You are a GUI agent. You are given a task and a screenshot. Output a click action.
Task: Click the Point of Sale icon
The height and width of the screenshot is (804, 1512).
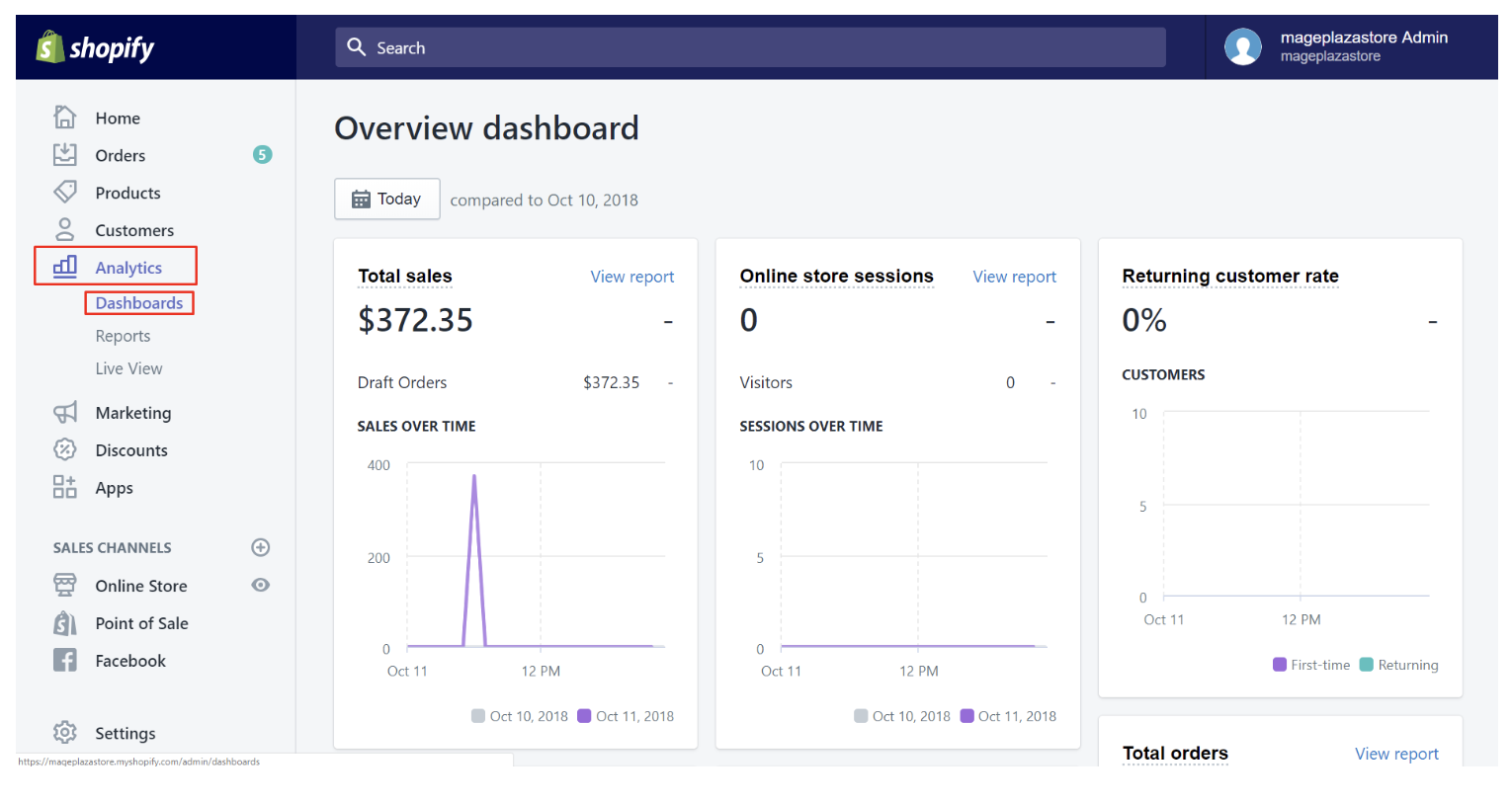click(64, 622)
